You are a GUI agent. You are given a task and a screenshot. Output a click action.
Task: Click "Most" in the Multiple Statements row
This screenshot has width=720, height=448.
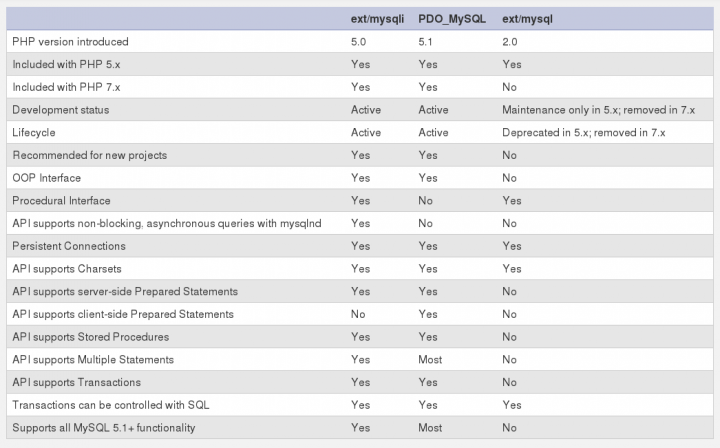432,360
